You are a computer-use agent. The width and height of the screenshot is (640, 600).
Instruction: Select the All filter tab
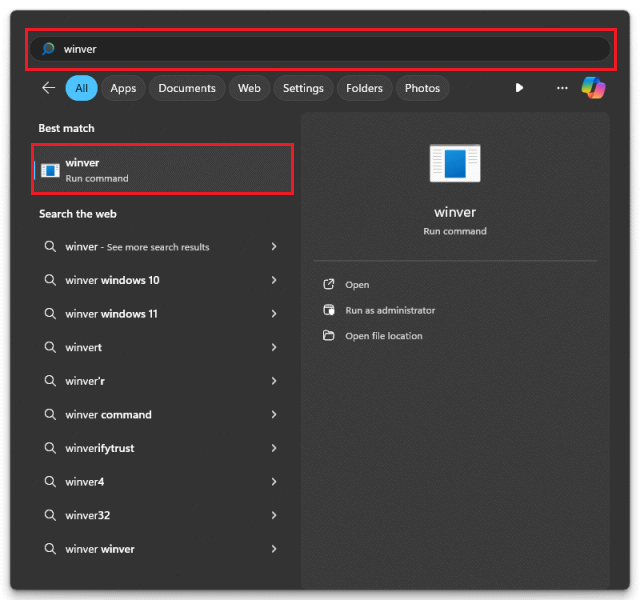pyautogui.click(x=81, y=88)
